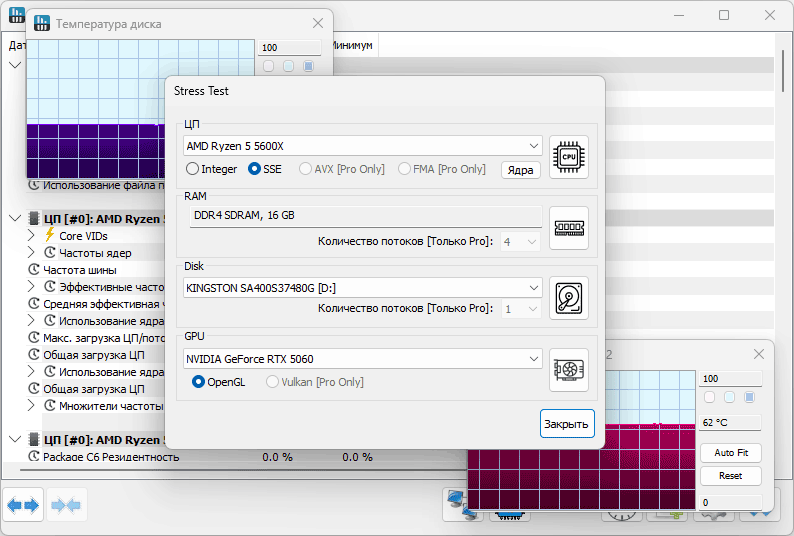Click the Core VIDs lightning bolt icon

(x=49, y=236)
